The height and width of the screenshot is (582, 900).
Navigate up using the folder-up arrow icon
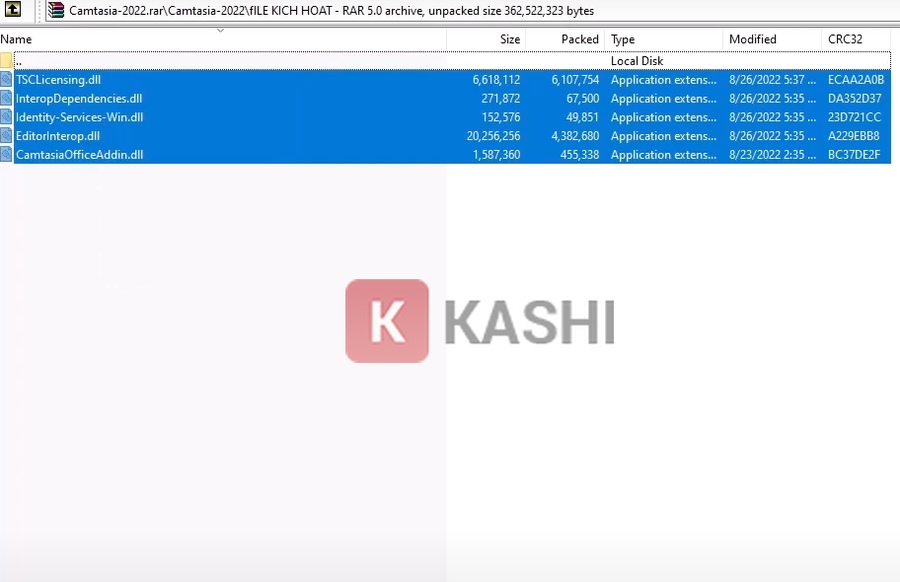pos(14,11)
